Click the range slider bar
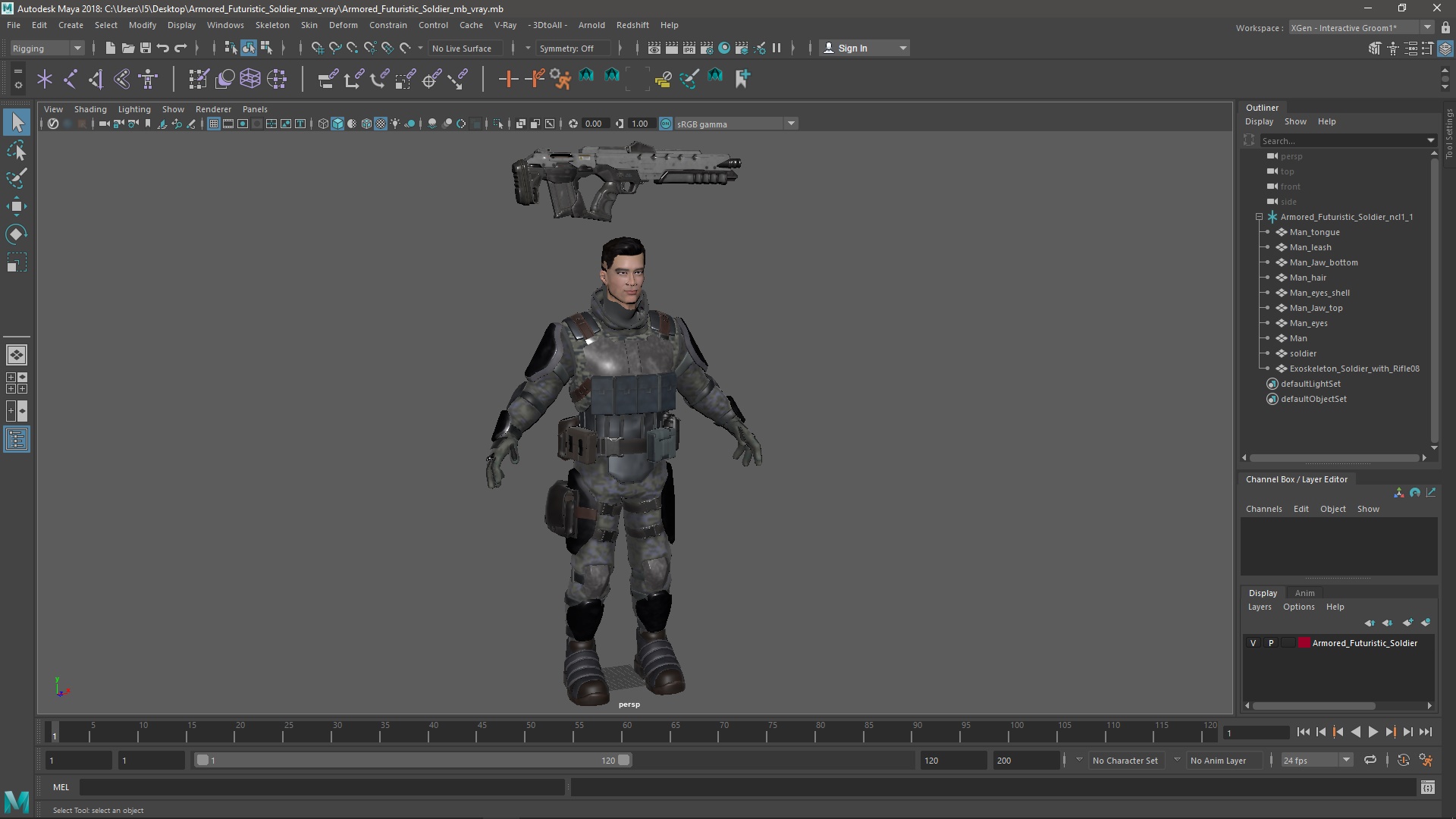The image size is (1456, 819). 413,760
